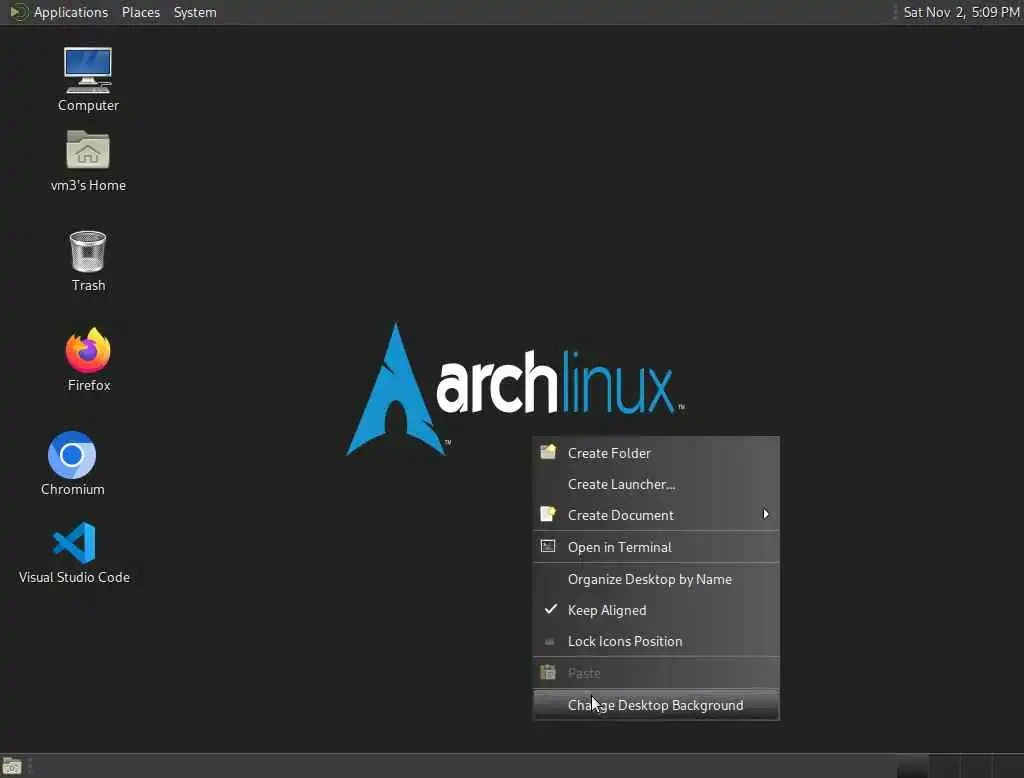Image resolution: width=1024 pixels, height=778 pixels.
Task: Click the MATE logo icon beside Applications
Action: coord(18,12)
